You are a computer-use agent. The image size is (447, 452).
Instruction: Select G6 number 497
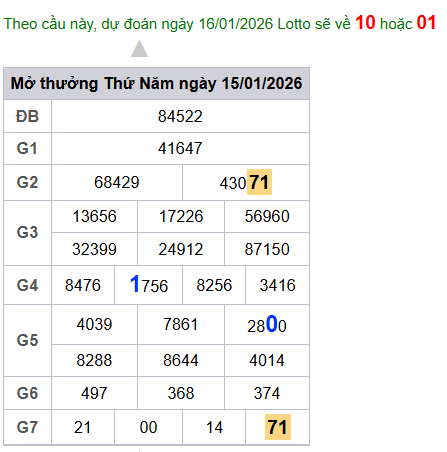[94, 393]
